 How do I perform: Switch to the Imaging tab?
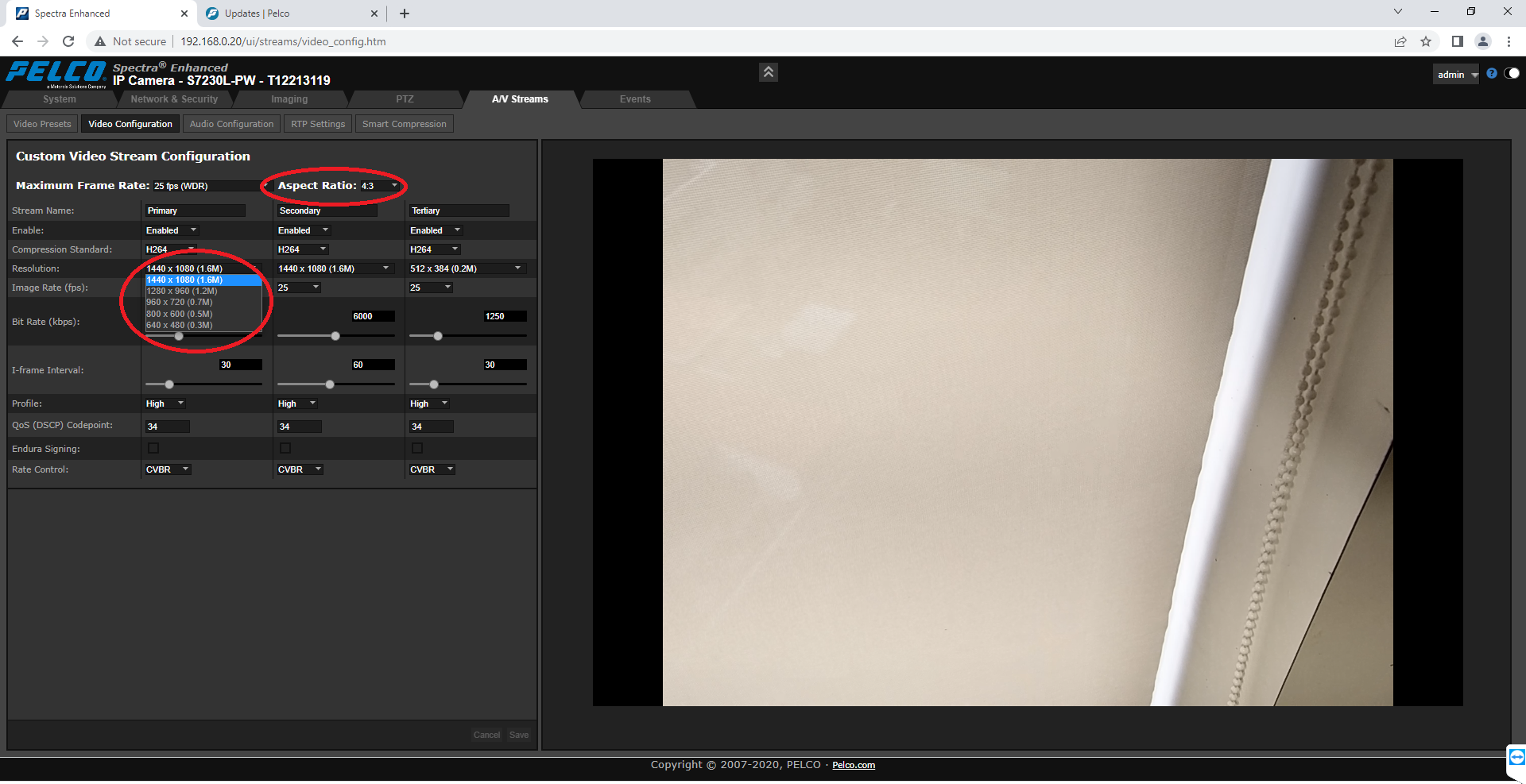coord(289,99)
